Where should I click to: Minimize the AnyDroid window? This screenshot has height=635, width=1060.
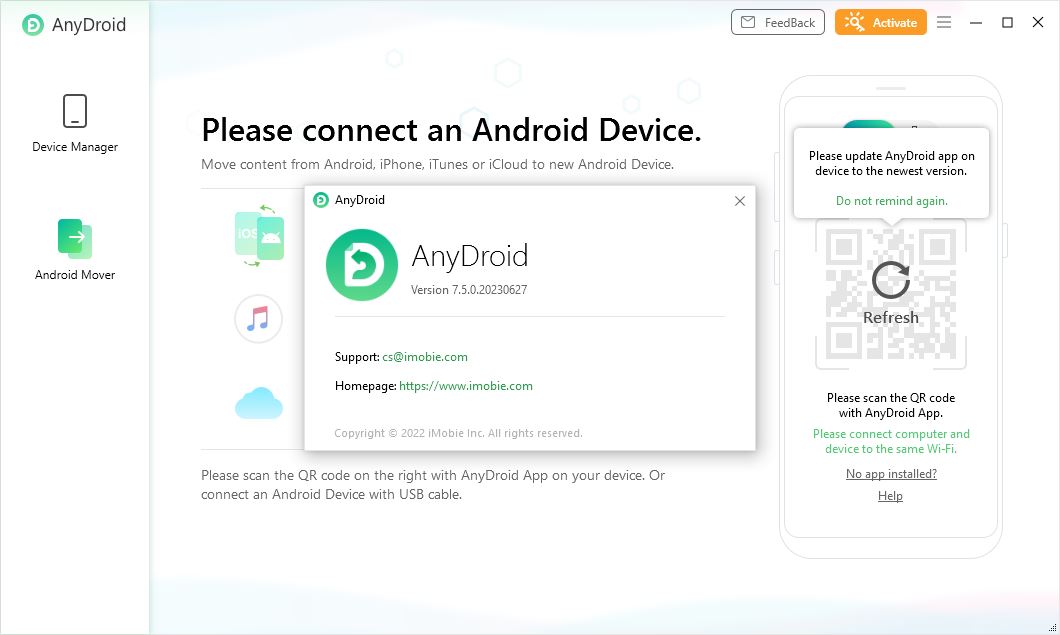tap(975, 22)
